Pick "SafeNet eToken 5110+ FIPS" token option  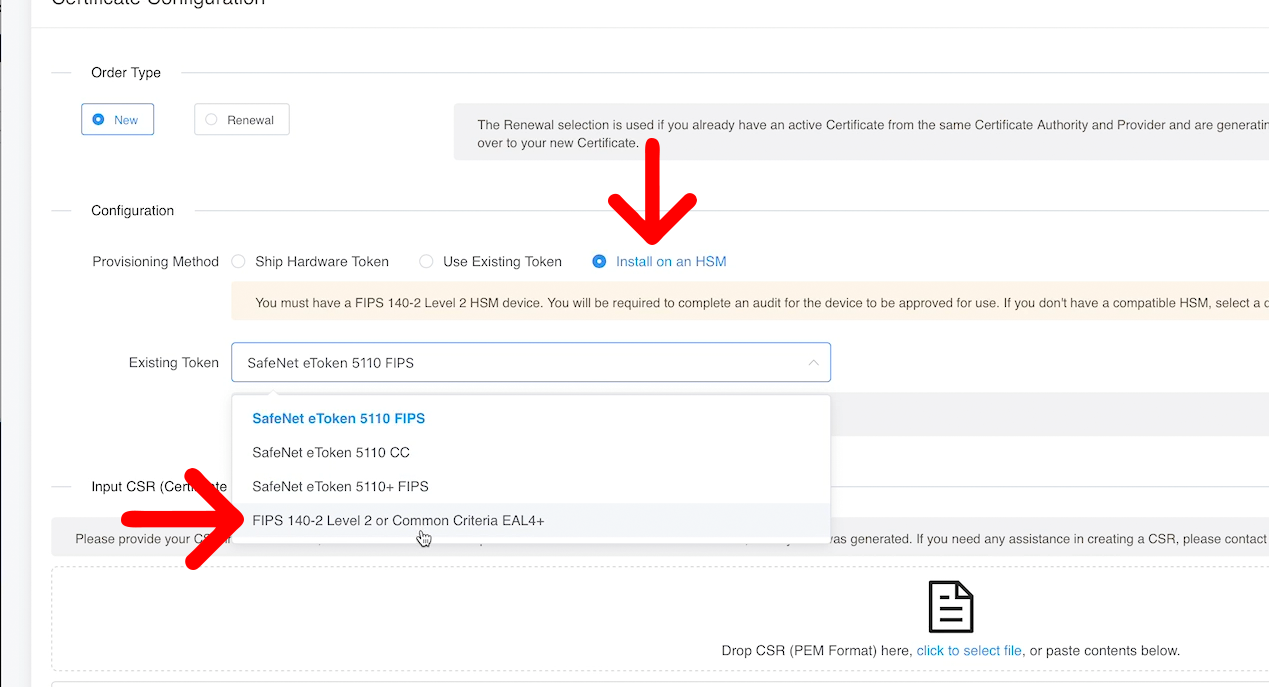(x=340, y=486)
